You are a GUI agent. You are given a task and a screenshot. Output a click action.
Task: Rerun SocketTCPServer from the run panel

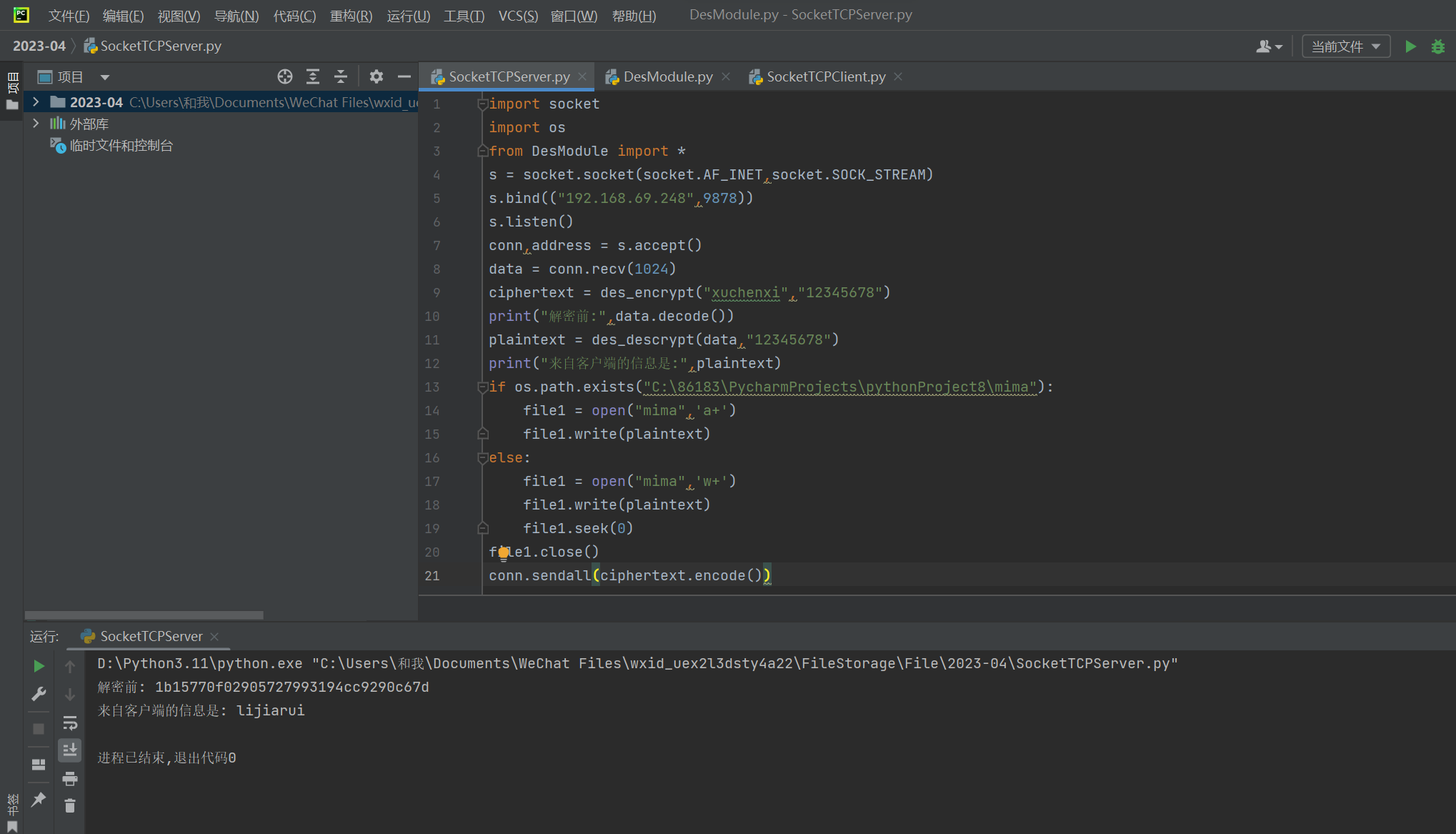[39, 666]
